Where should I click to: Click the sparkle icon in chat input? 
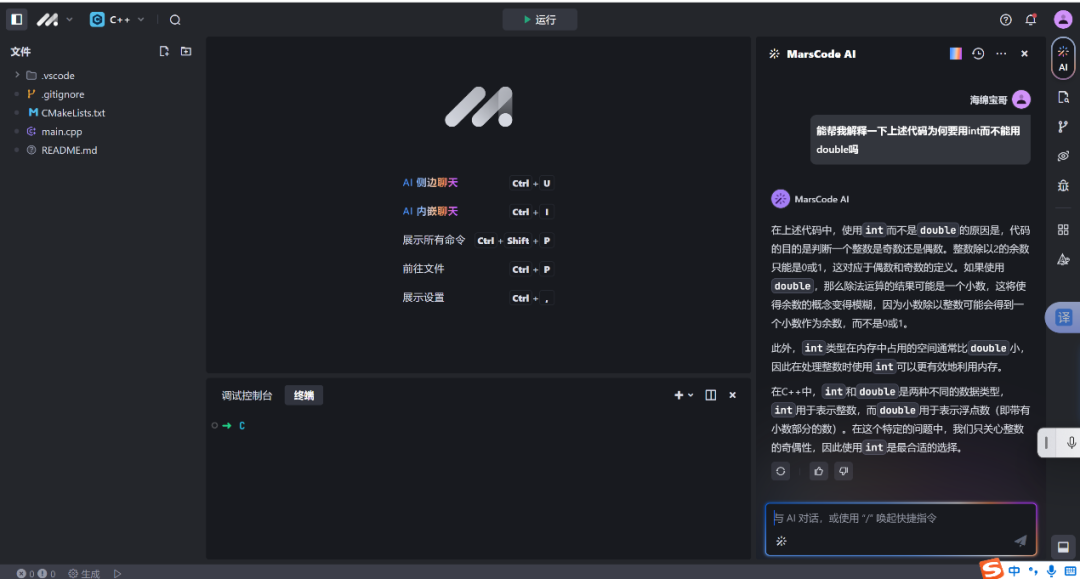tap(781, 541)
